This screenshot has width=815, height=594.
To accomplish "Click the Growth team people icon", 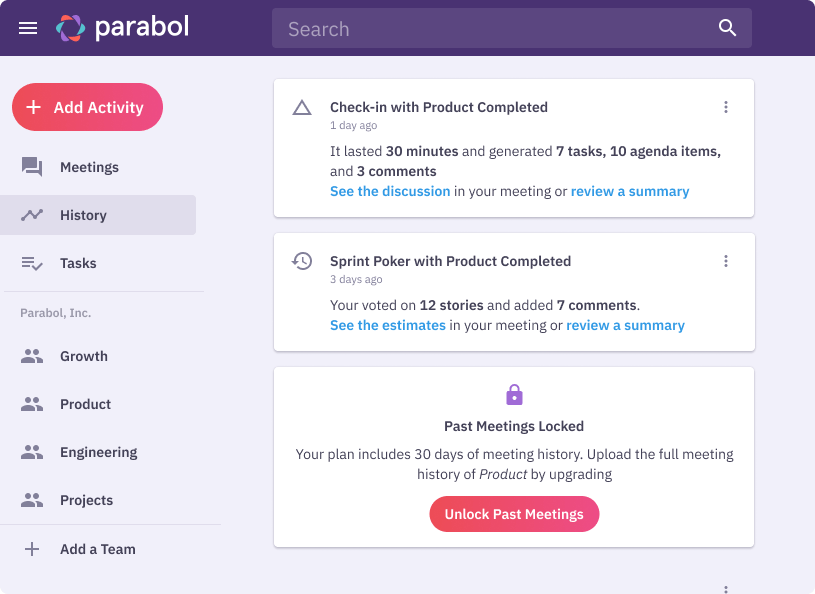I will click(32, 356).
